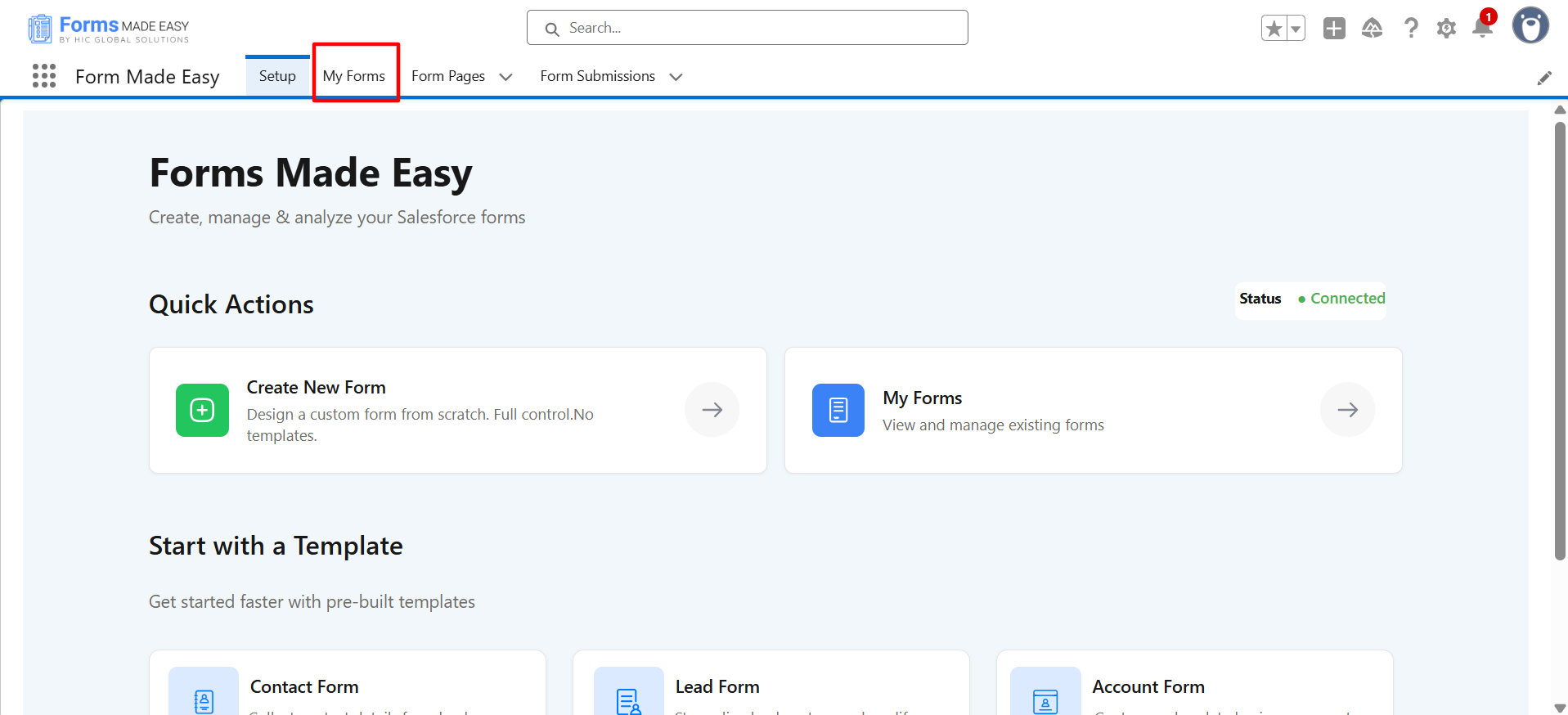The image size is (1568, 715).
Task: Open the user profile avatar
Action: tap(1530, 26)
